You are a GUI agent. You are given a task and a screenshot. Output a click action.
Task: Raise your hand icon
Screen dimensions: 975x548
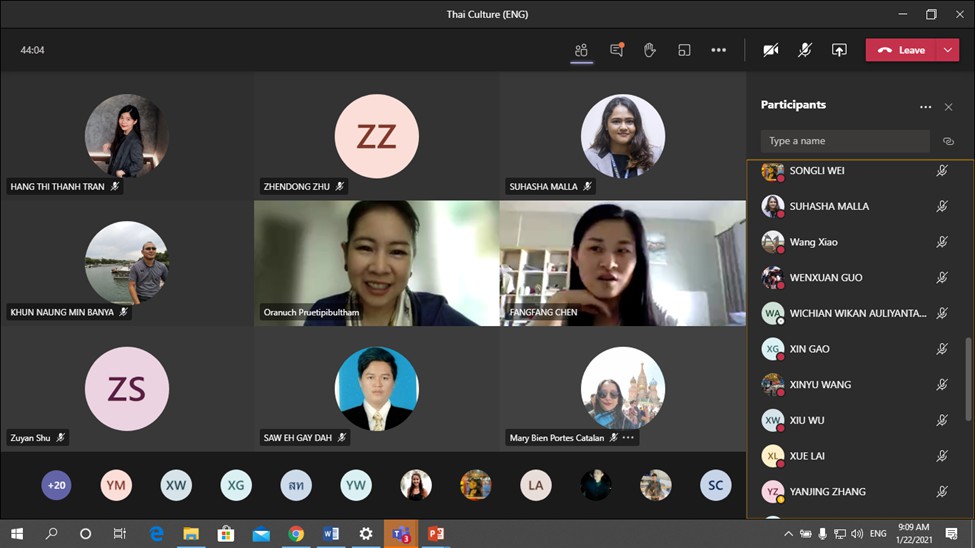[x=650, y=50]
